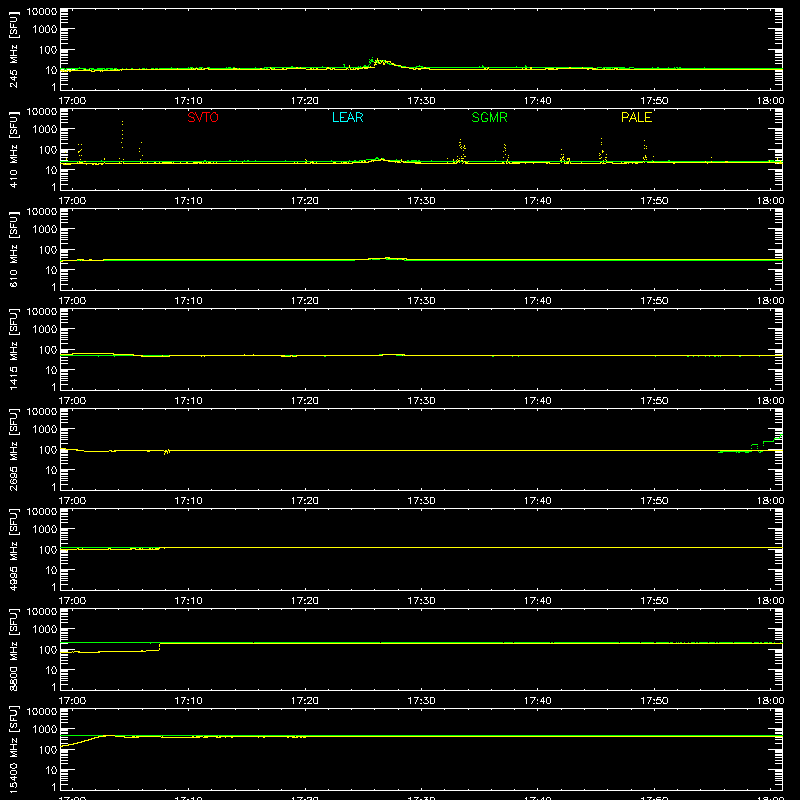Click the 17:50 label under the 610 MHz plot
800x800 pixels.
(654, 301)
